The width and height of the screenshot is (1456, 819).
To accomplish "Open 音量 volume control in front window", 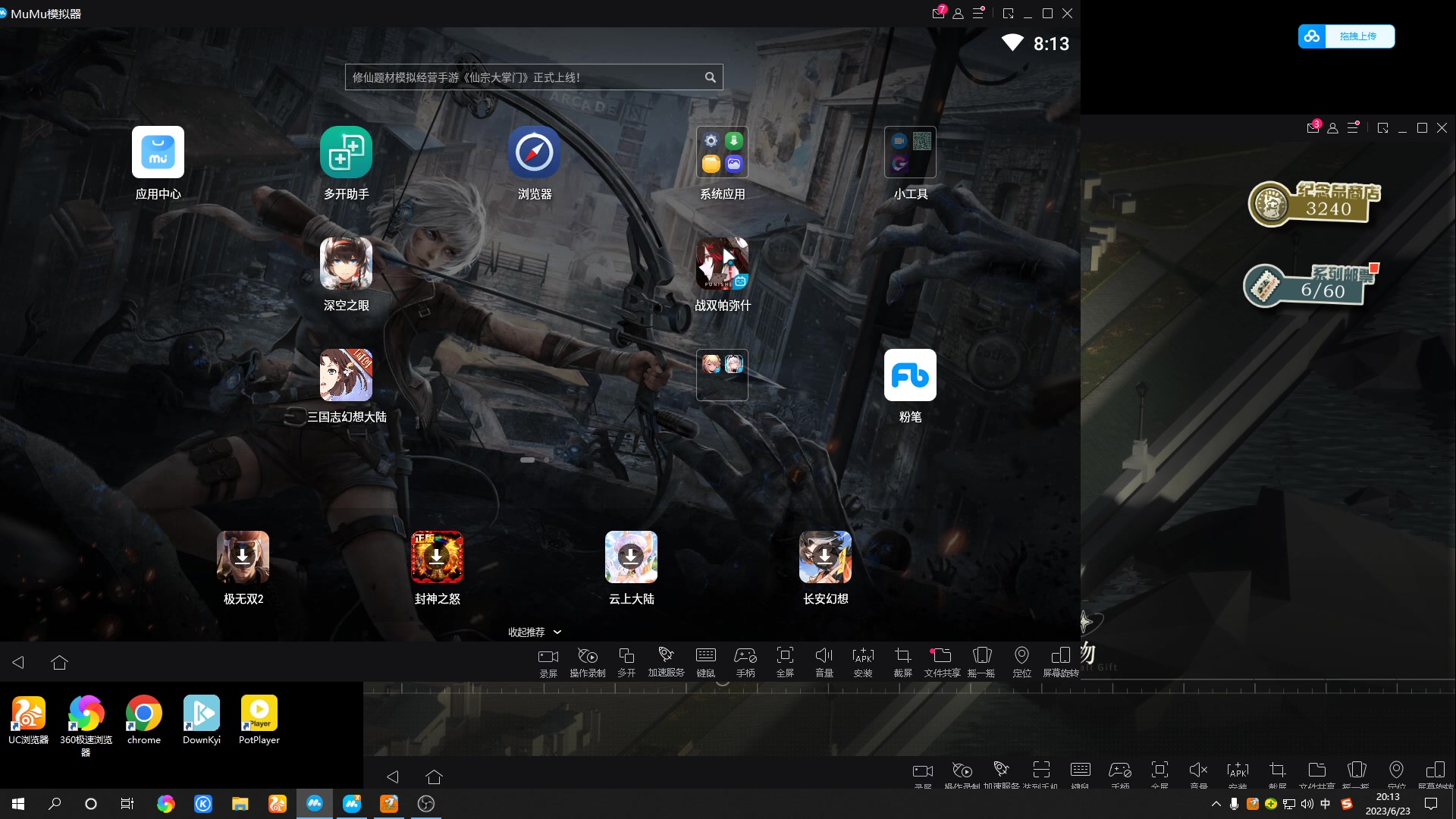I will pos(824,661).
